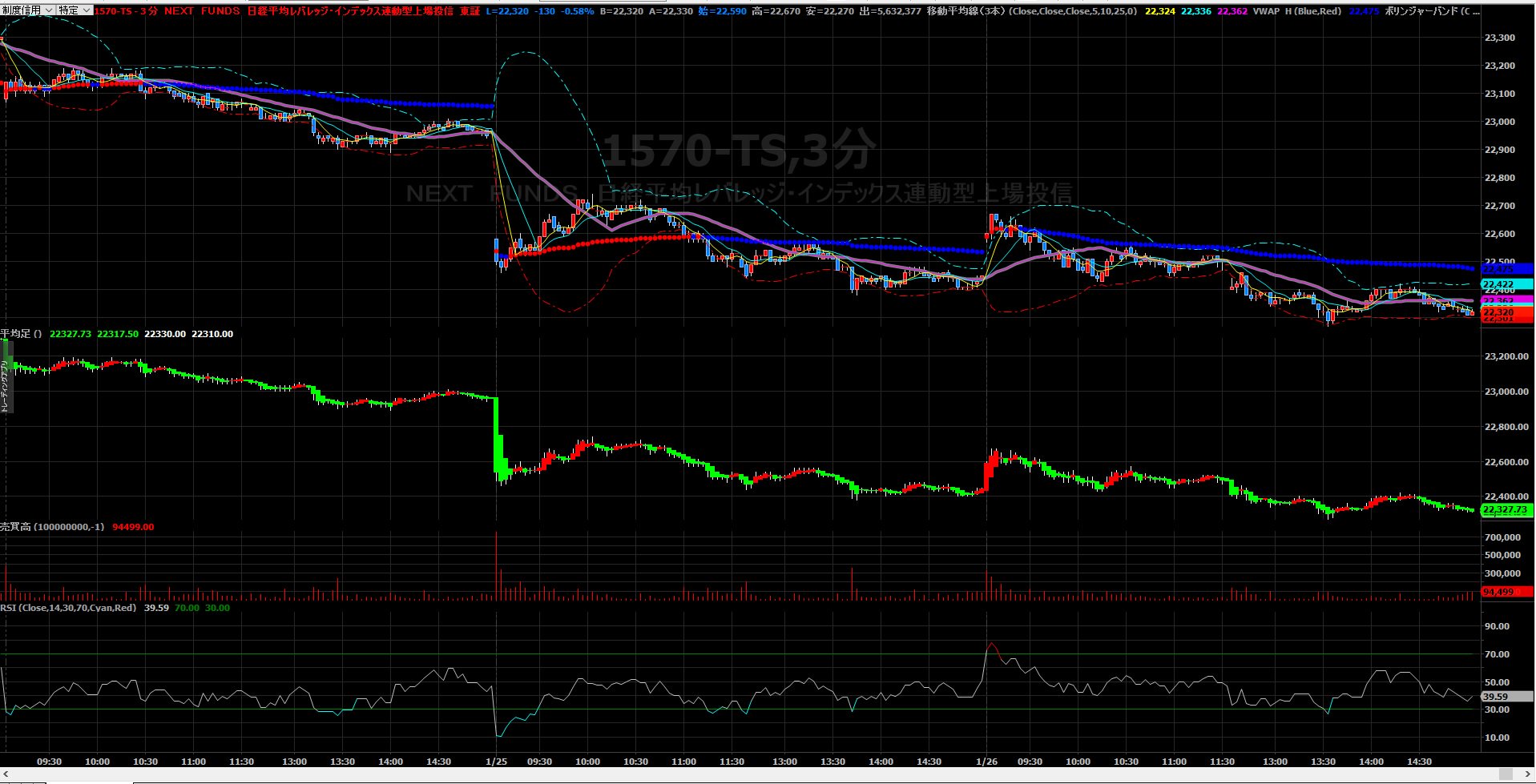Click the B=22,320 bid readout
Image resolution: width=1536 pixels, height=784 pixels.
[x=623, y=11]
